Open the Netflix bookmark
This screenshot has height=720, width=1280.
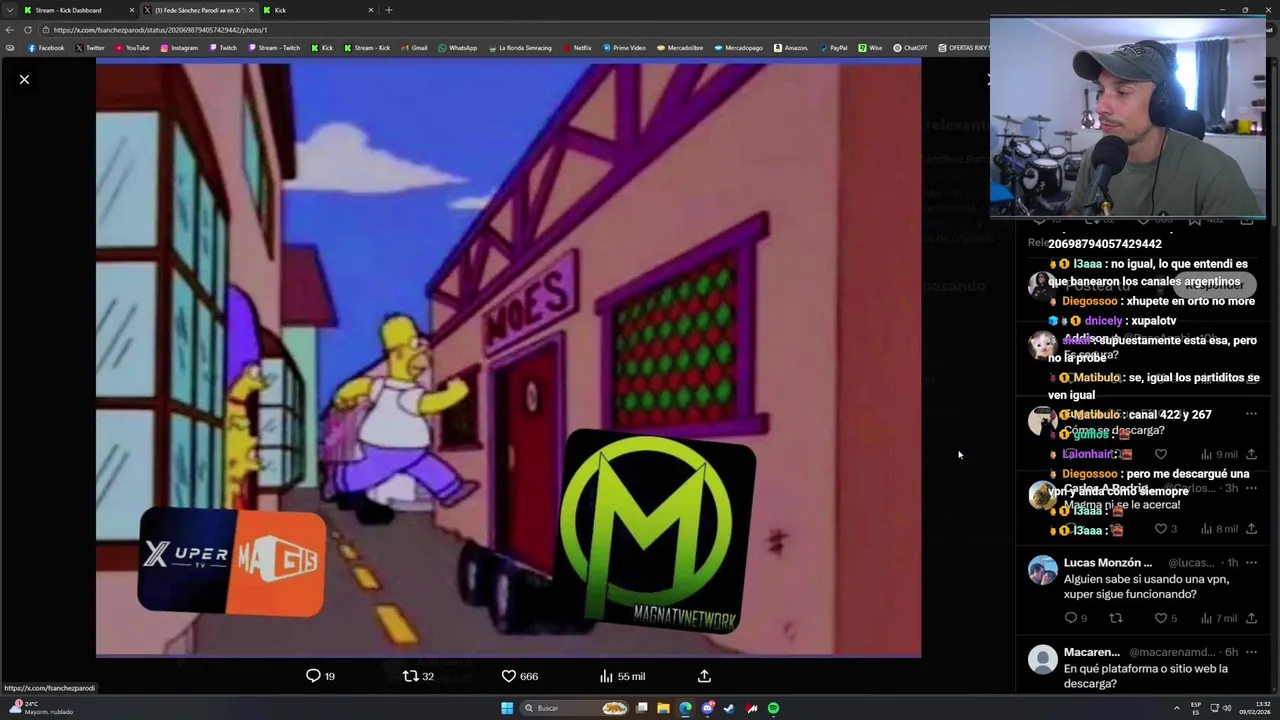click(x=577, y=48)
